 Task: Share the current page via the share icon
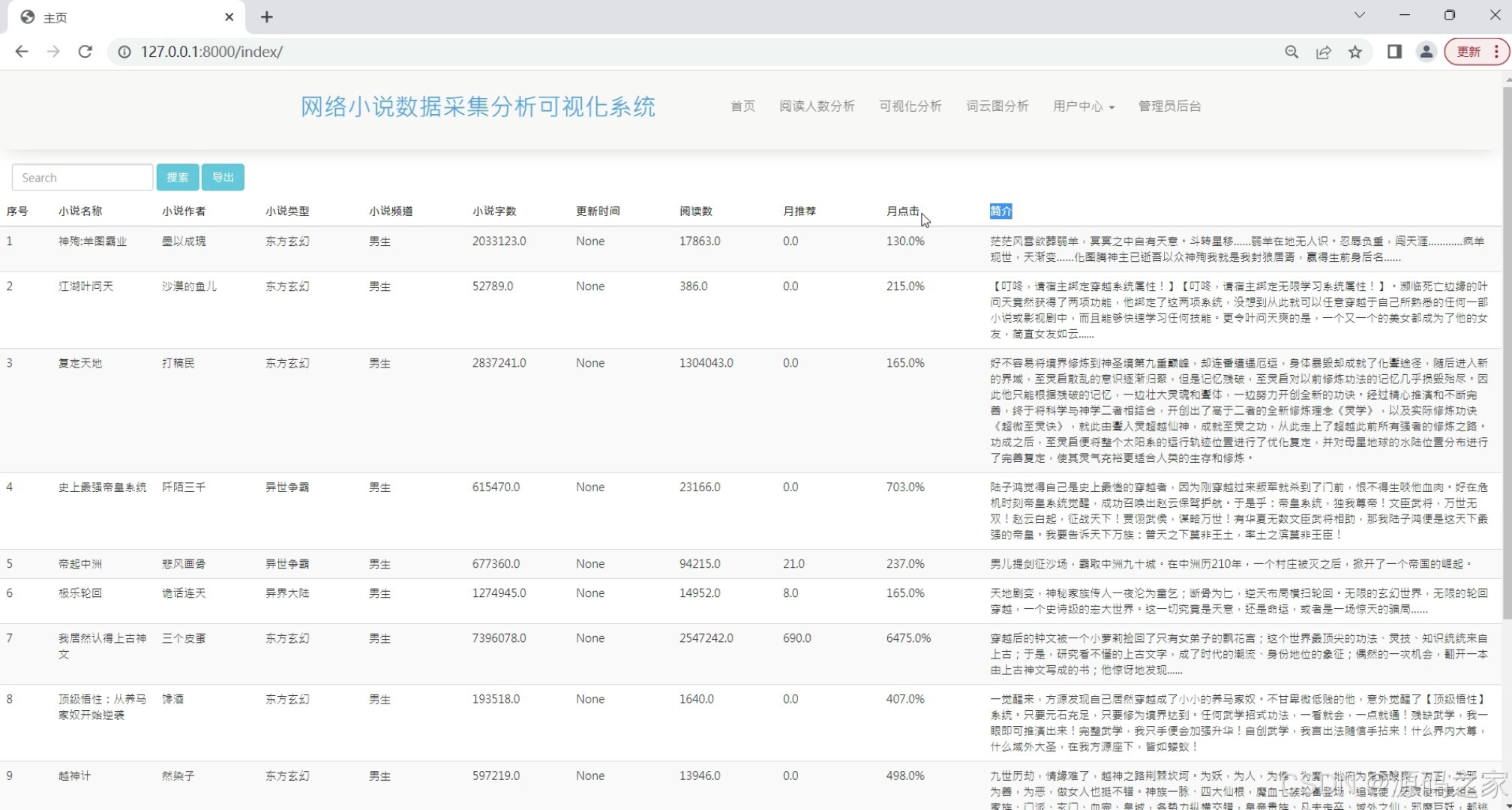click(x=1324, y=52)
